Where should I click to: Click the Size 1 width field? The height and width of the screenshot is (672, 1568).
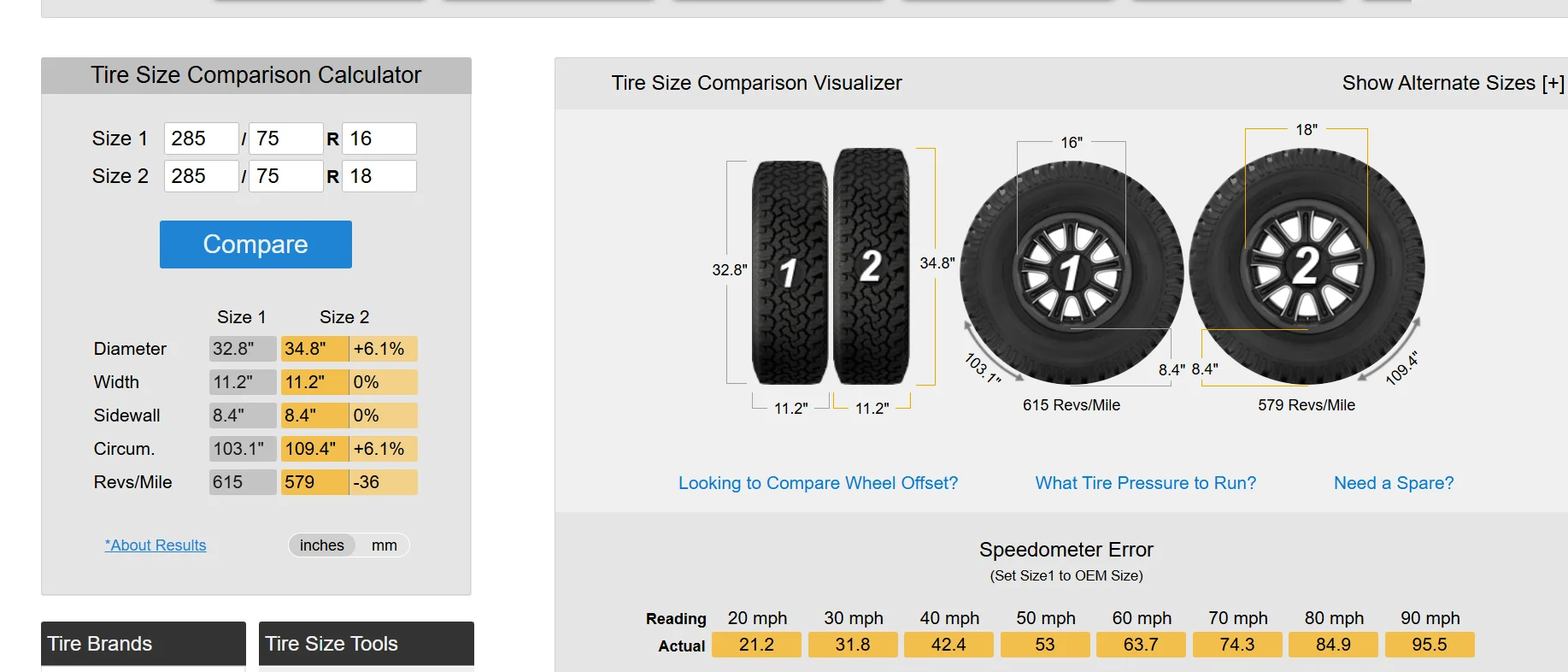click(x=201, y=139)
